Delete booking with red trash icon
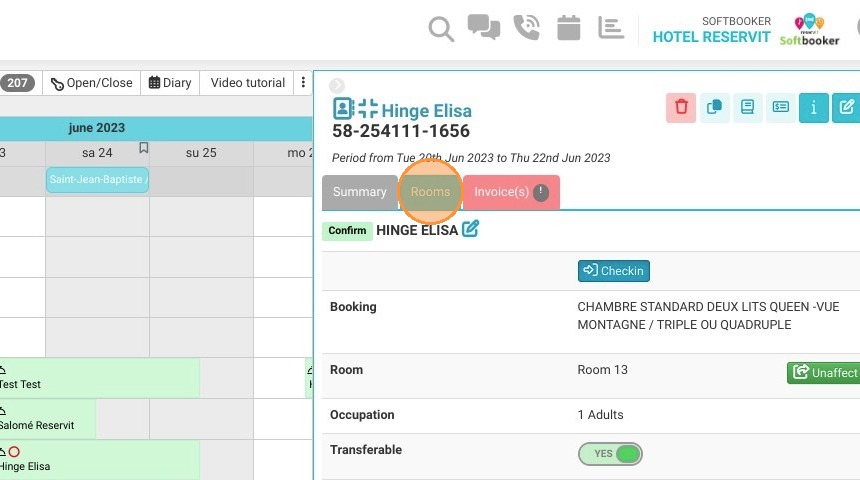 [x=681, y=107]
